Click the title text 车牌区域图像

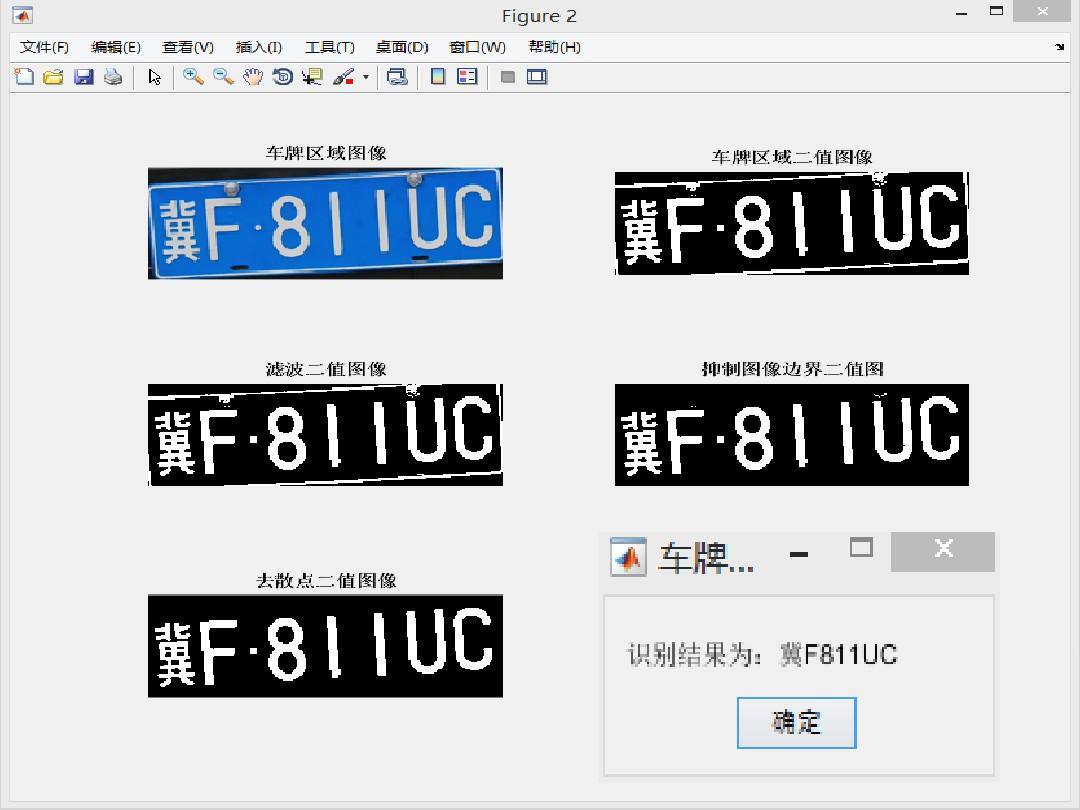click(326, 153)
